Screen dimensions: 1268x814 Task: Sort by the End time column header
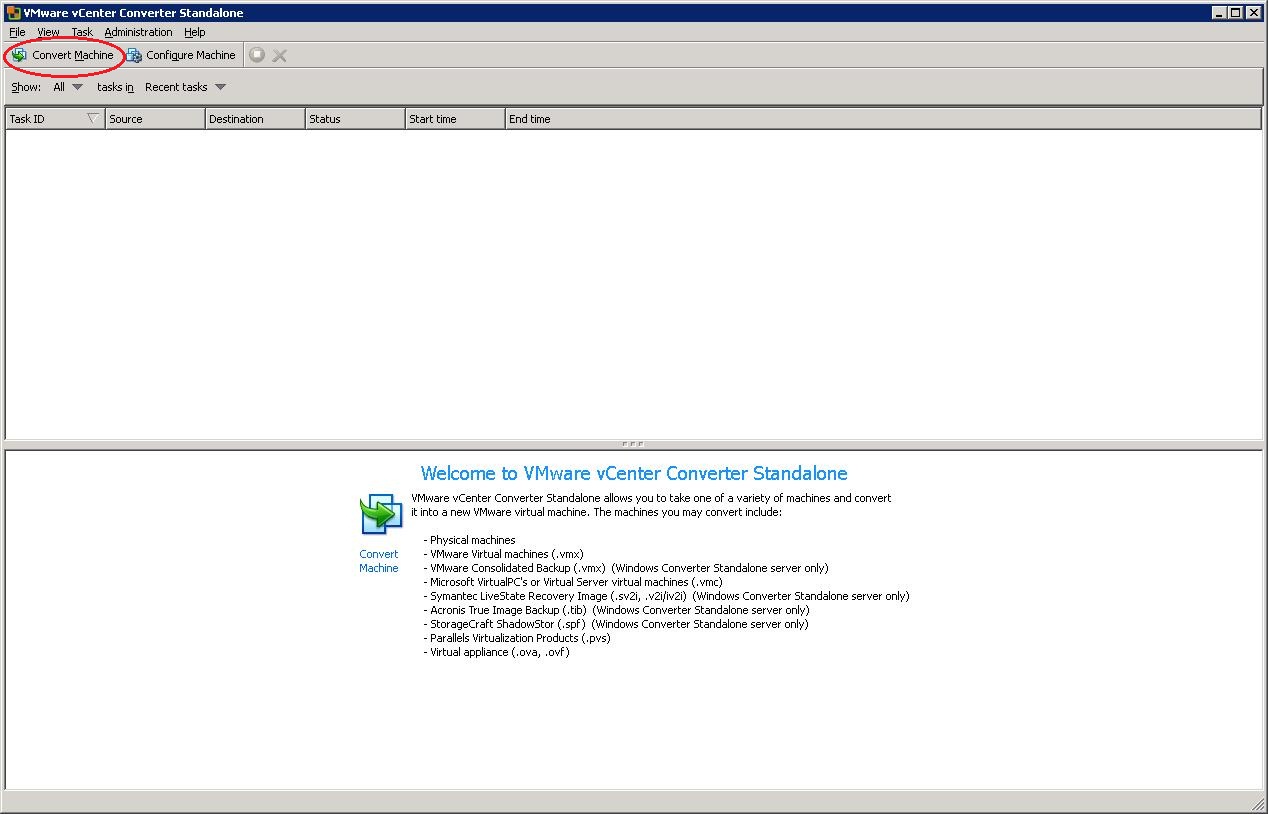883,119
